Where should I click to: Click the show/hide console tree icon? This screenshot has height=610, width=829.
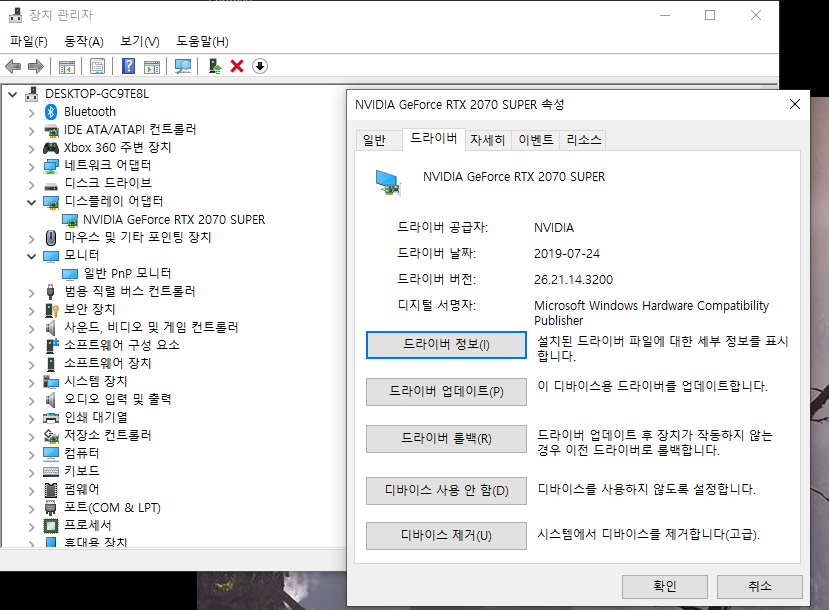click(67, 67)
